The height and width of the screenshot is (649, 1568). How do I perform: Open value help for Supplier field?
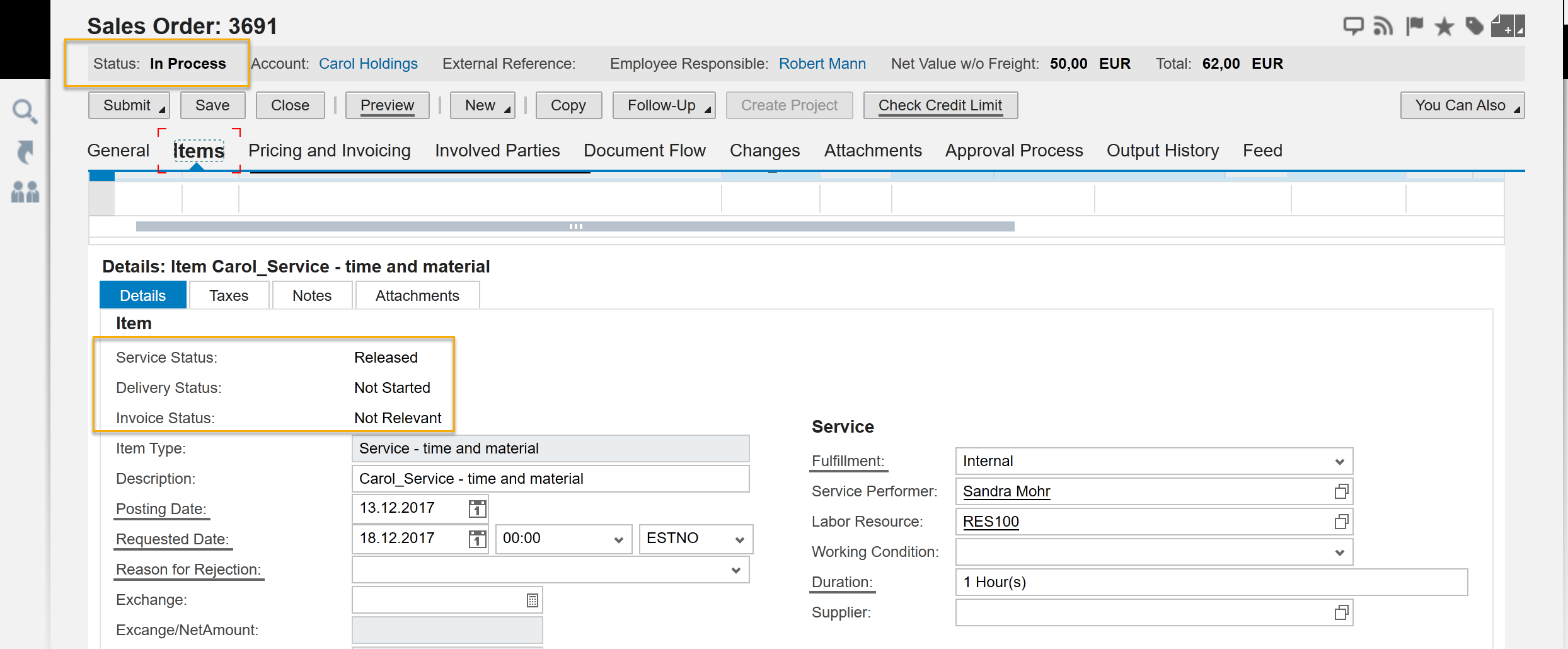point(1341,612)
